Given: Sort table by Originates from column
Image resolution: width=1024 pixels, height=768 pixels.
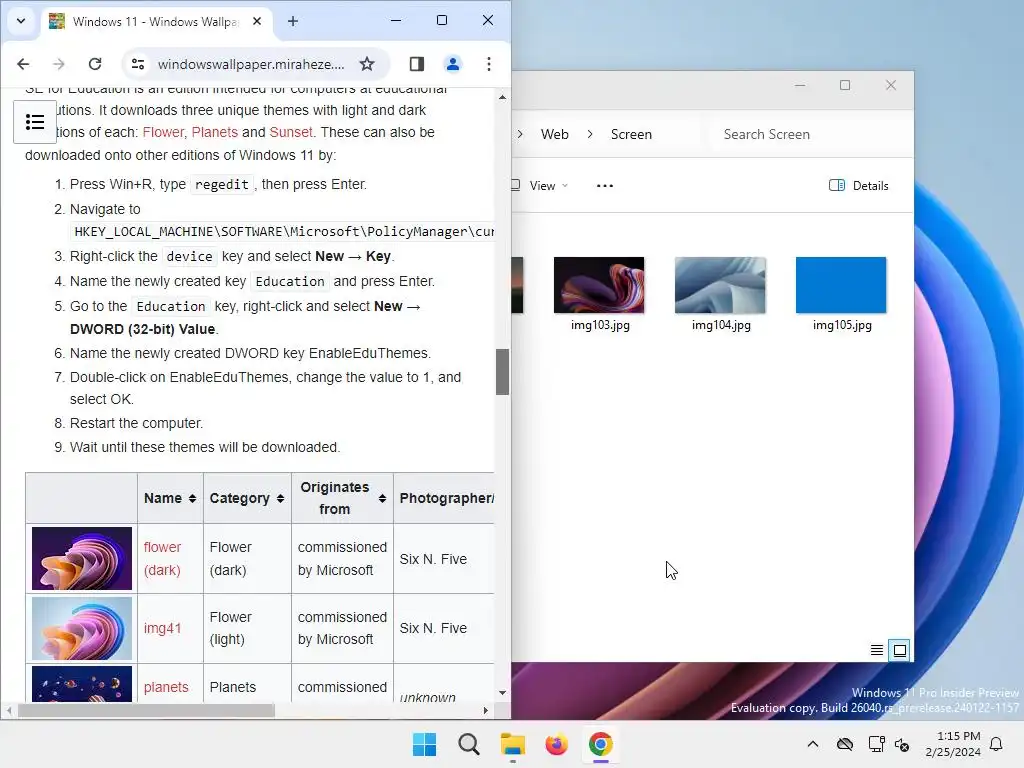Looking at the screenshot, I should (342, 498).
